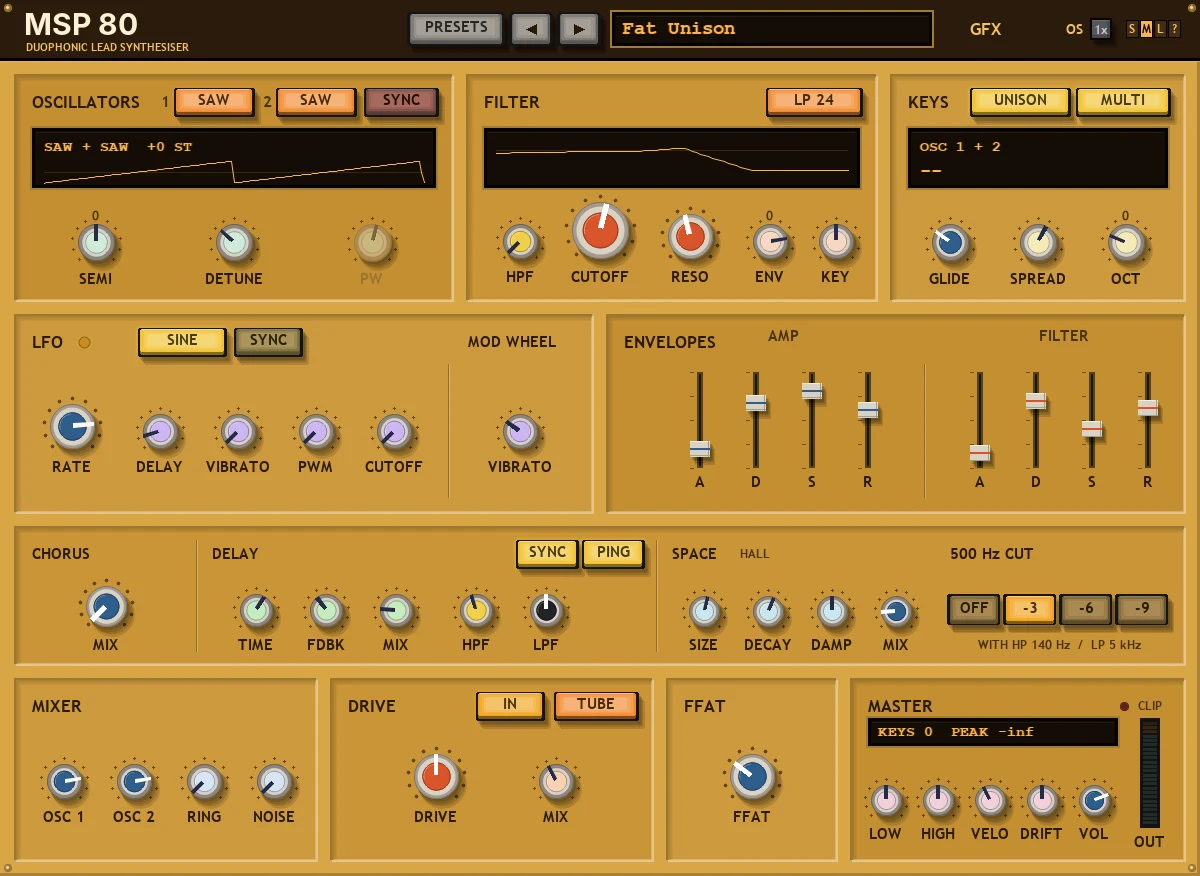This screenshot has height=876, width=1200.
Task: Set 500 Hz cut to -9
Action: click(x=1142, y=609)
